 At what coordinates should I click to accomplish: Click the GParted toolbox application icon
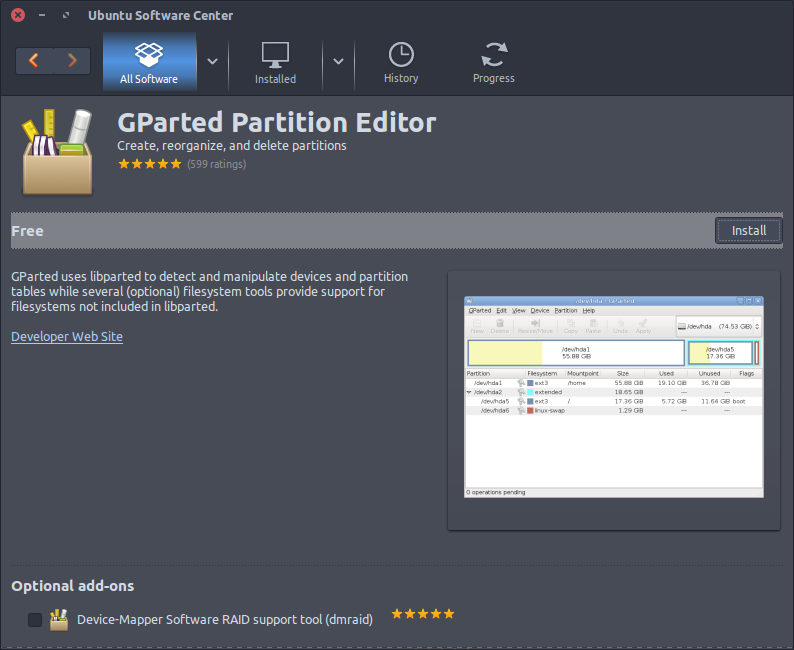pos(58,151)
